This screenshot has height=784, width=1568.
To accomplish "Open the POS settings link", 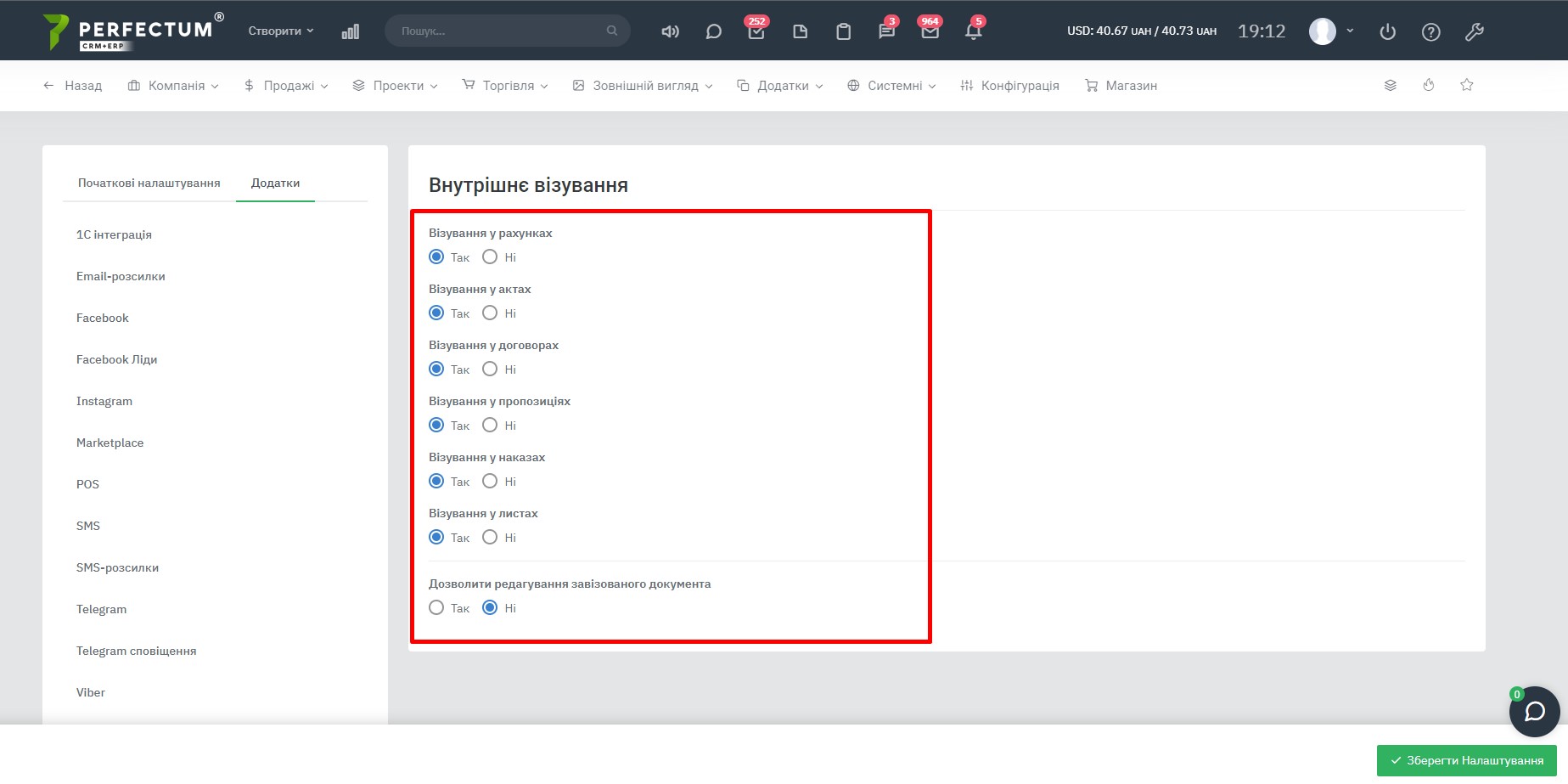I will (x=87, y=484).
